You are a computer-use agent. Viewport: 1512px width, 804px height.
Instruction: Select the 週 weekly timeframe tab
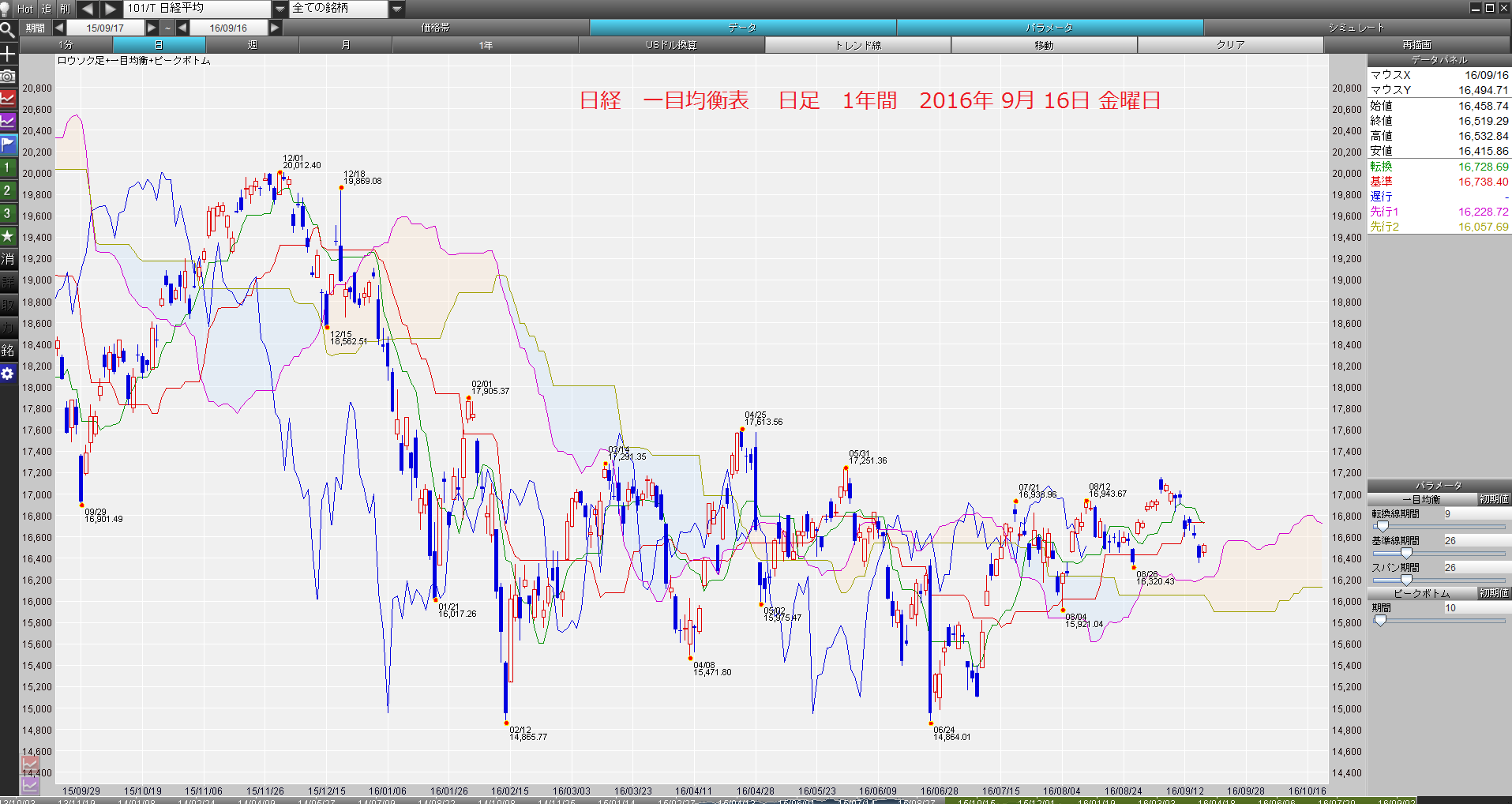252,45
